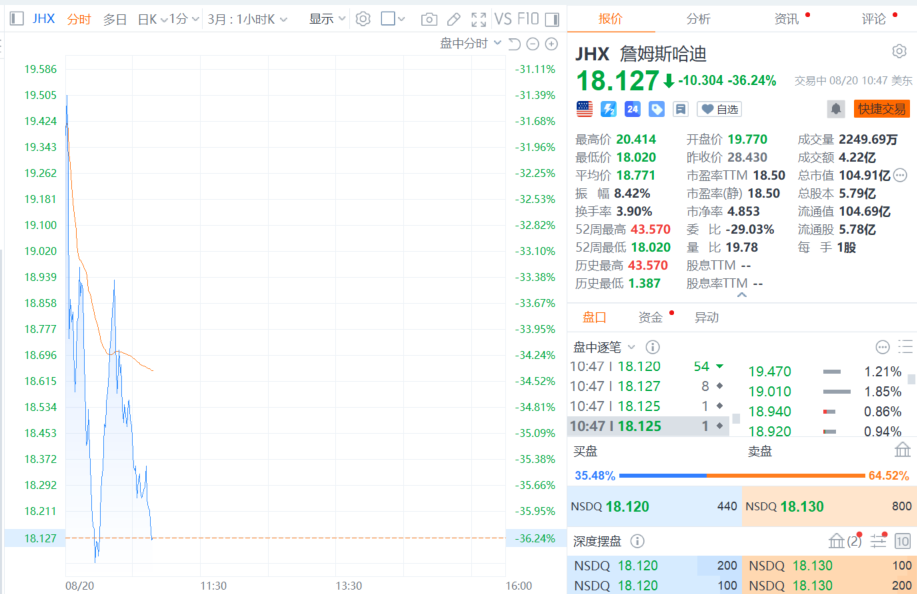Select the 资金 tab
This screenshot has height=594, width=917.
point(650,317)
